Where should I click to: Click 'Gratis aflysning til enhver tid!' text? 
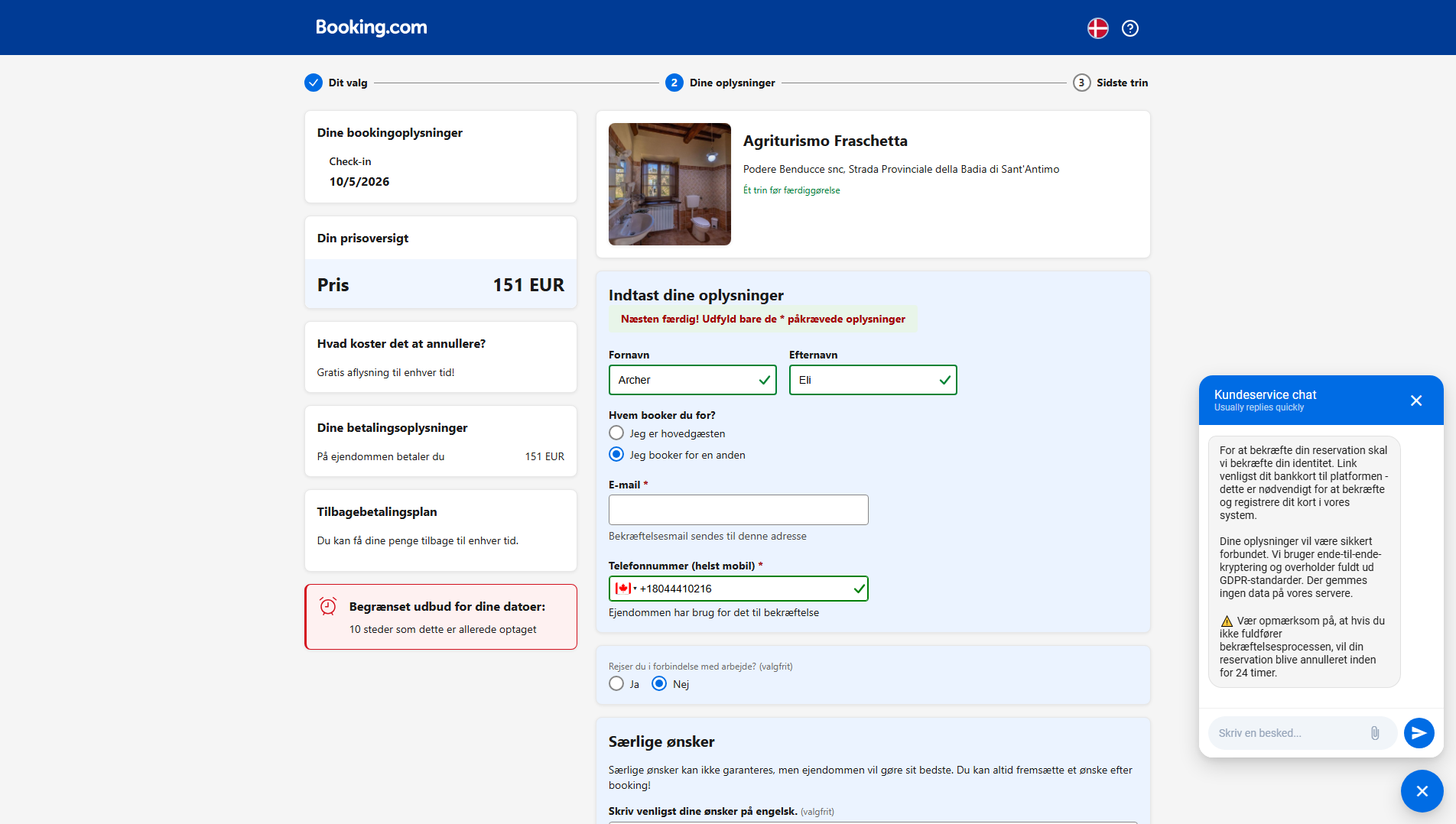[386, 373]
